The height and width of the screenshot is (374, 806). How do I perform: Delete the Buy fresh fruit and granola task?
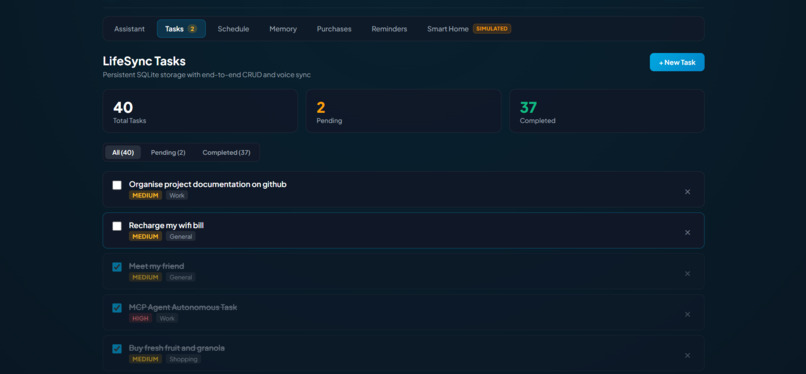(x=687, y=356)
